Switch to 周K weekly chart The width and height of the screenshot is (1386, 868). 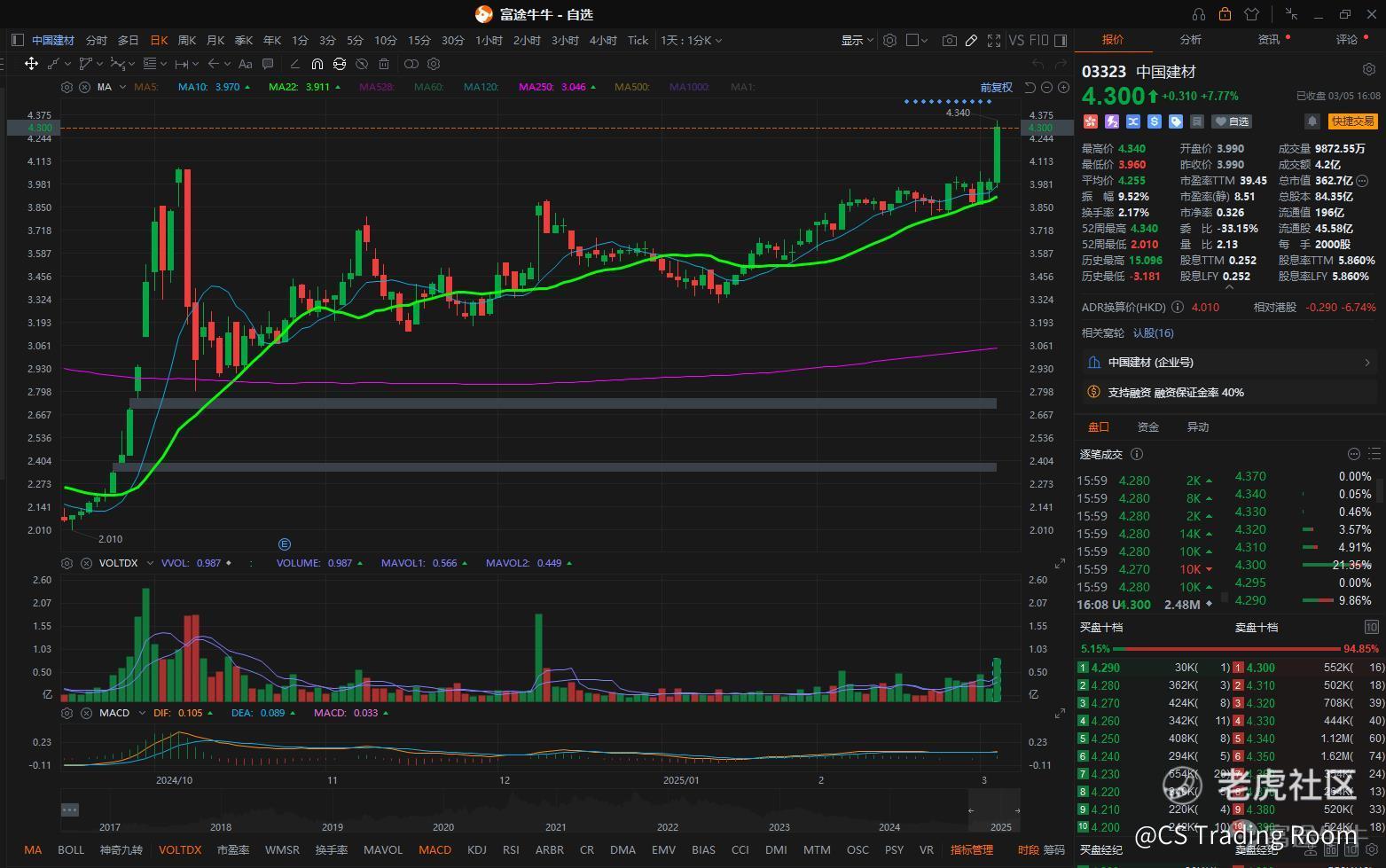[187, 40]
